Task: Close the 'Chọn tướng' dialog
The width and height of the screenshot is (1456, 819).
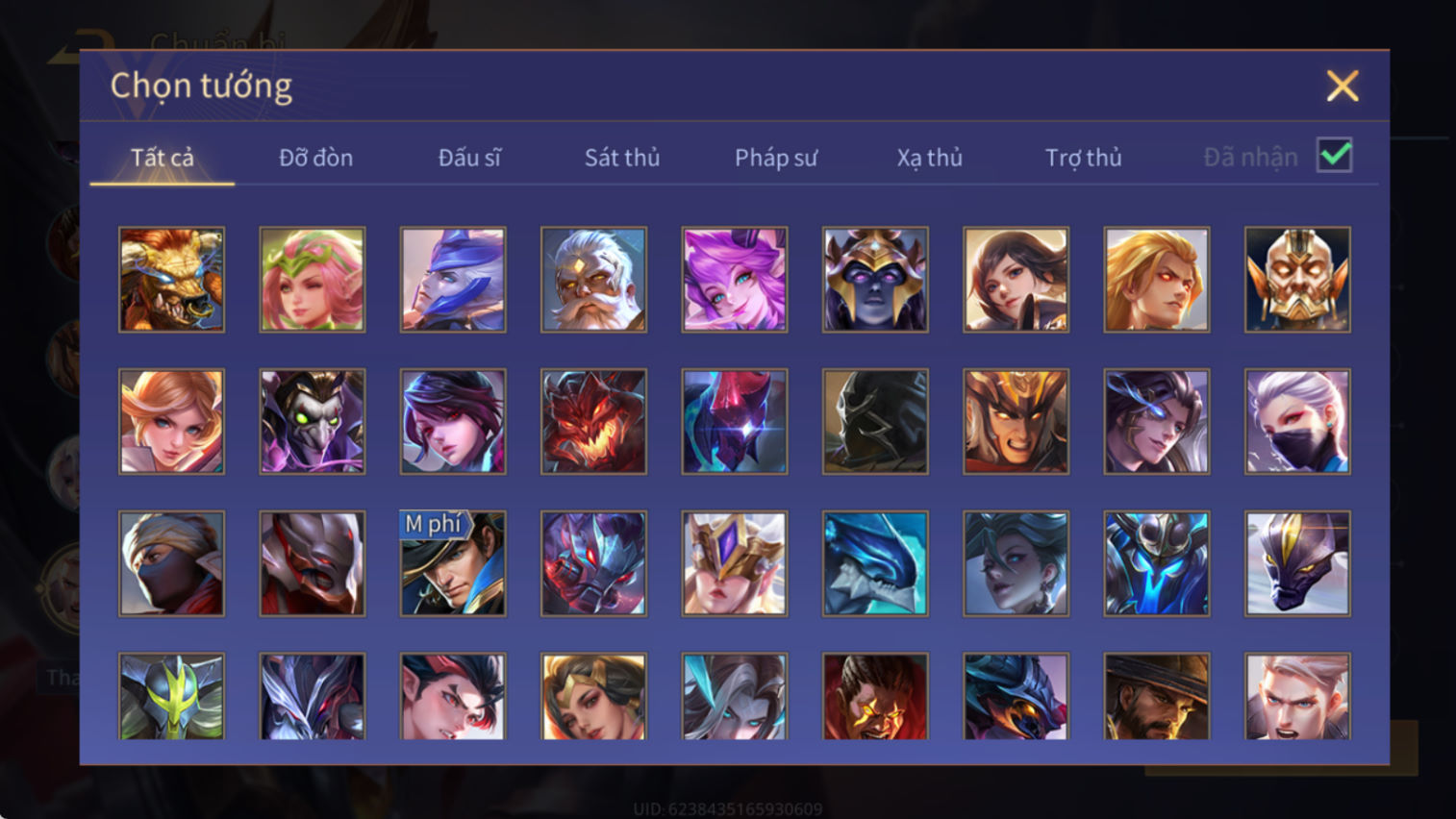Action: pyautogui.click(x=1343, y=86)
